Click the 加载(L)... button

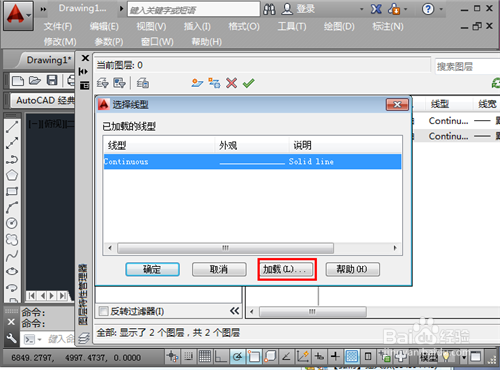click(286, 269)
